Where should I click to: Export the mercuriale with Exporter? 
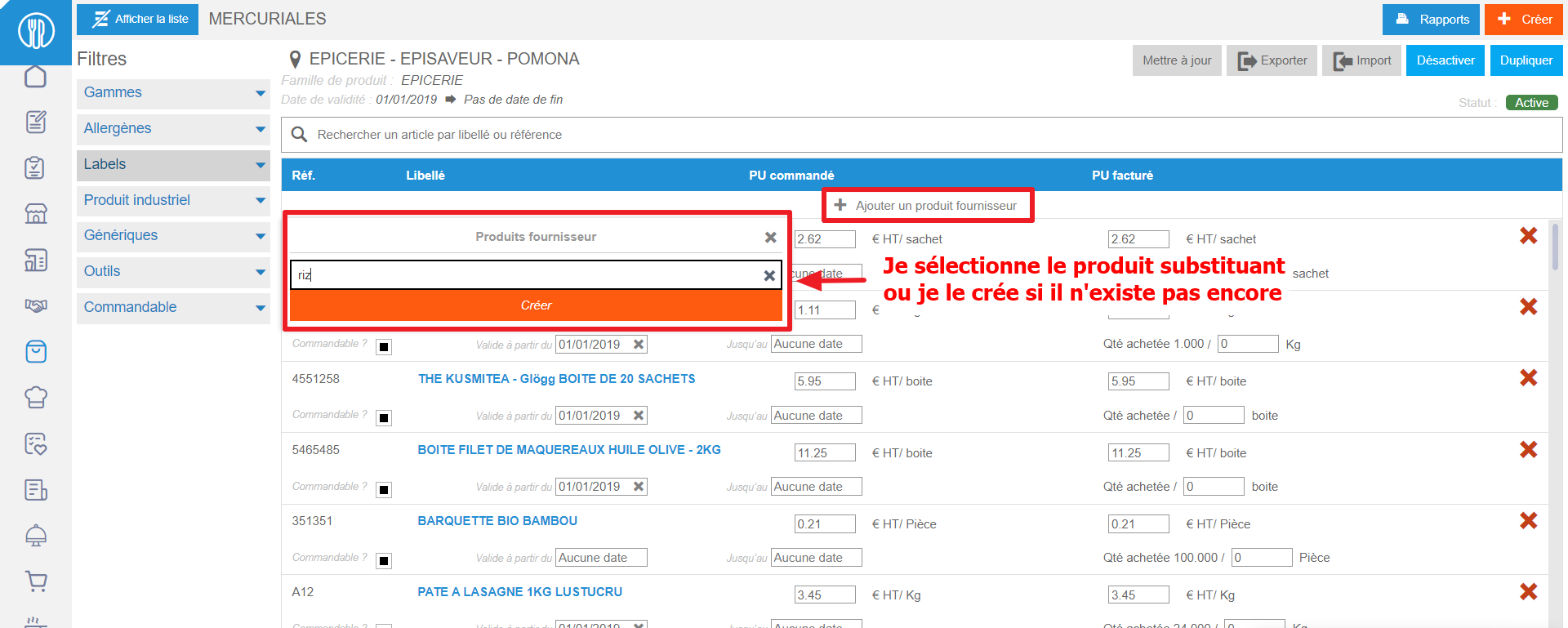1272,60
